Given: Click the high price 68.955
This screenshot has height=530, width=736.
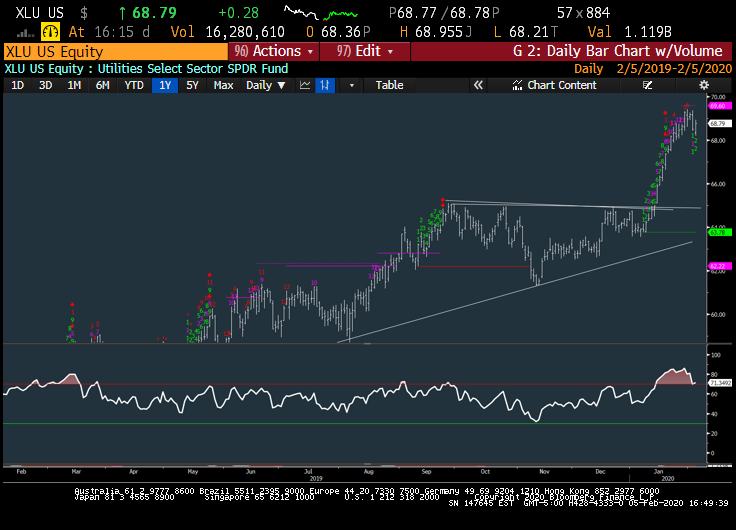Looking at the screenshot, I should [x=439, y=32].
